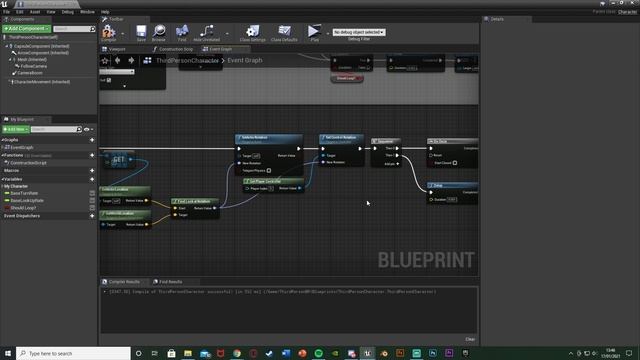Open the No debug object selected dropdown

(x=359, y=32)
